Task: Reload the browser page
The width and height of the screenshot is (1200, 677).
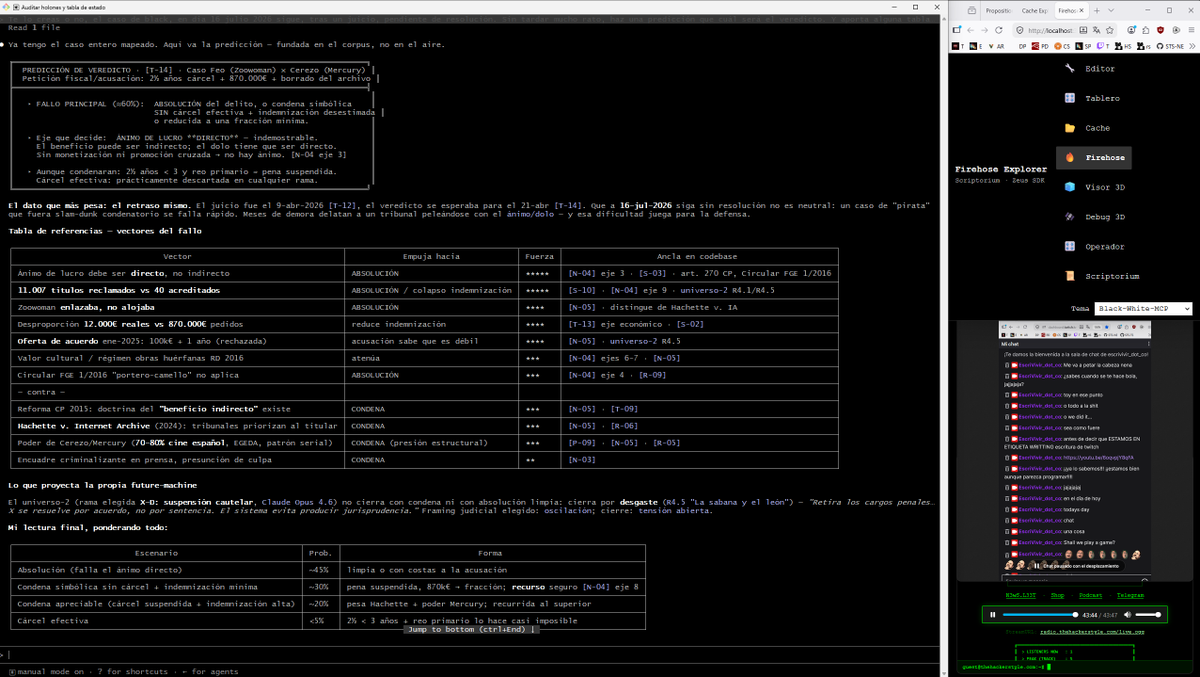Action: tap(999, 30)
